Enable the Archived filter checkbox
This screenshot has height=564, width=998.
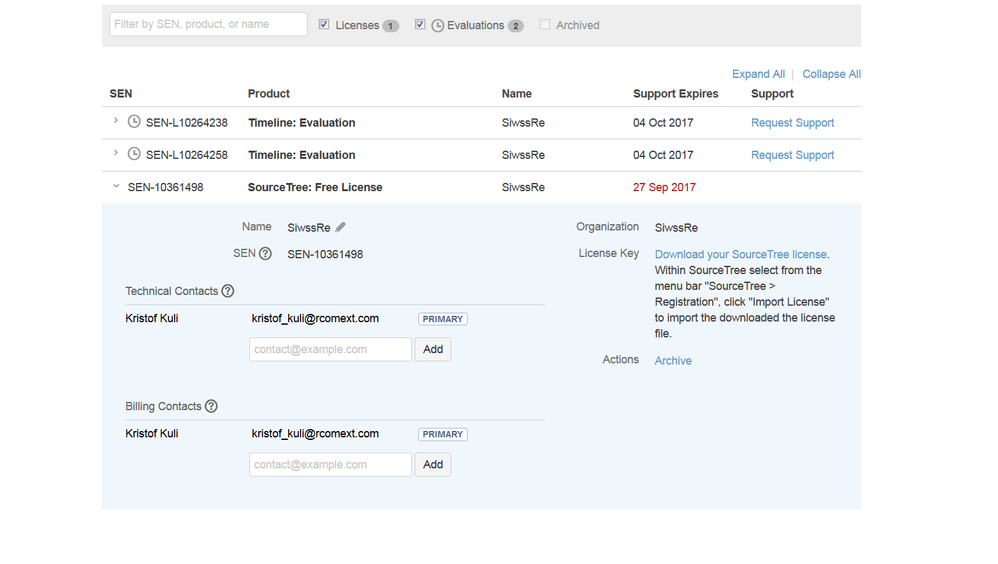click(545, 24)
